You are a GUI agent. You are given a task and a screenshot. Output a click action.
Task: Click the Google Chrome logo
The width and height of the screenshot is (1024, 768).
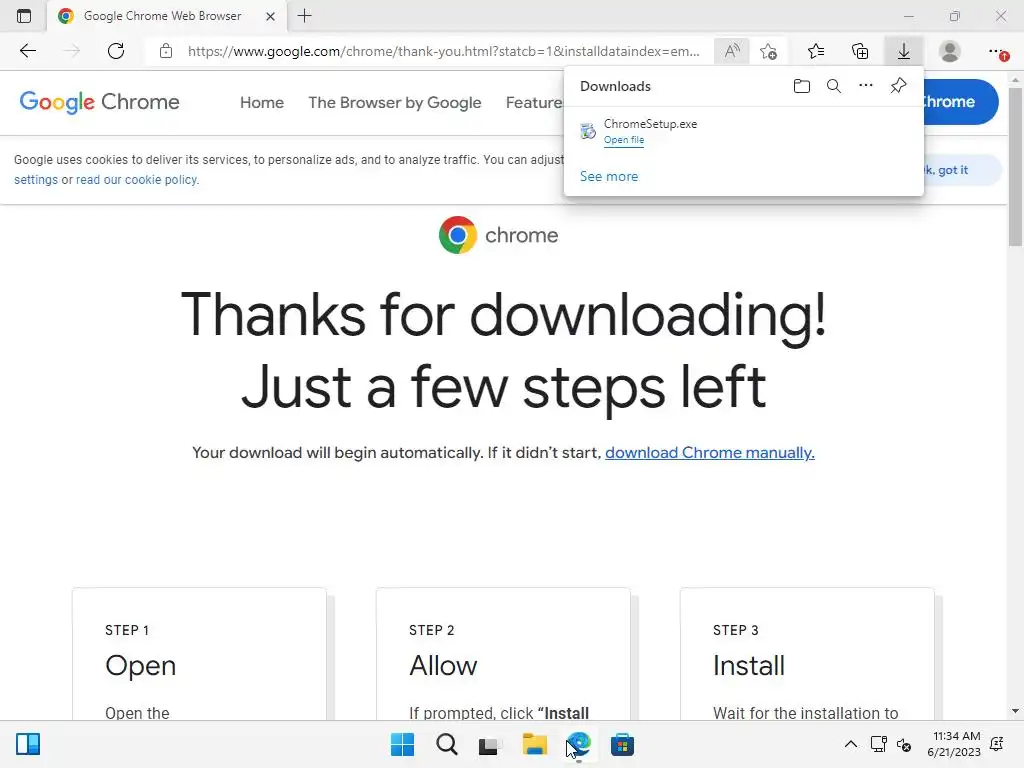pyautogui.click(x=99, y=102)
